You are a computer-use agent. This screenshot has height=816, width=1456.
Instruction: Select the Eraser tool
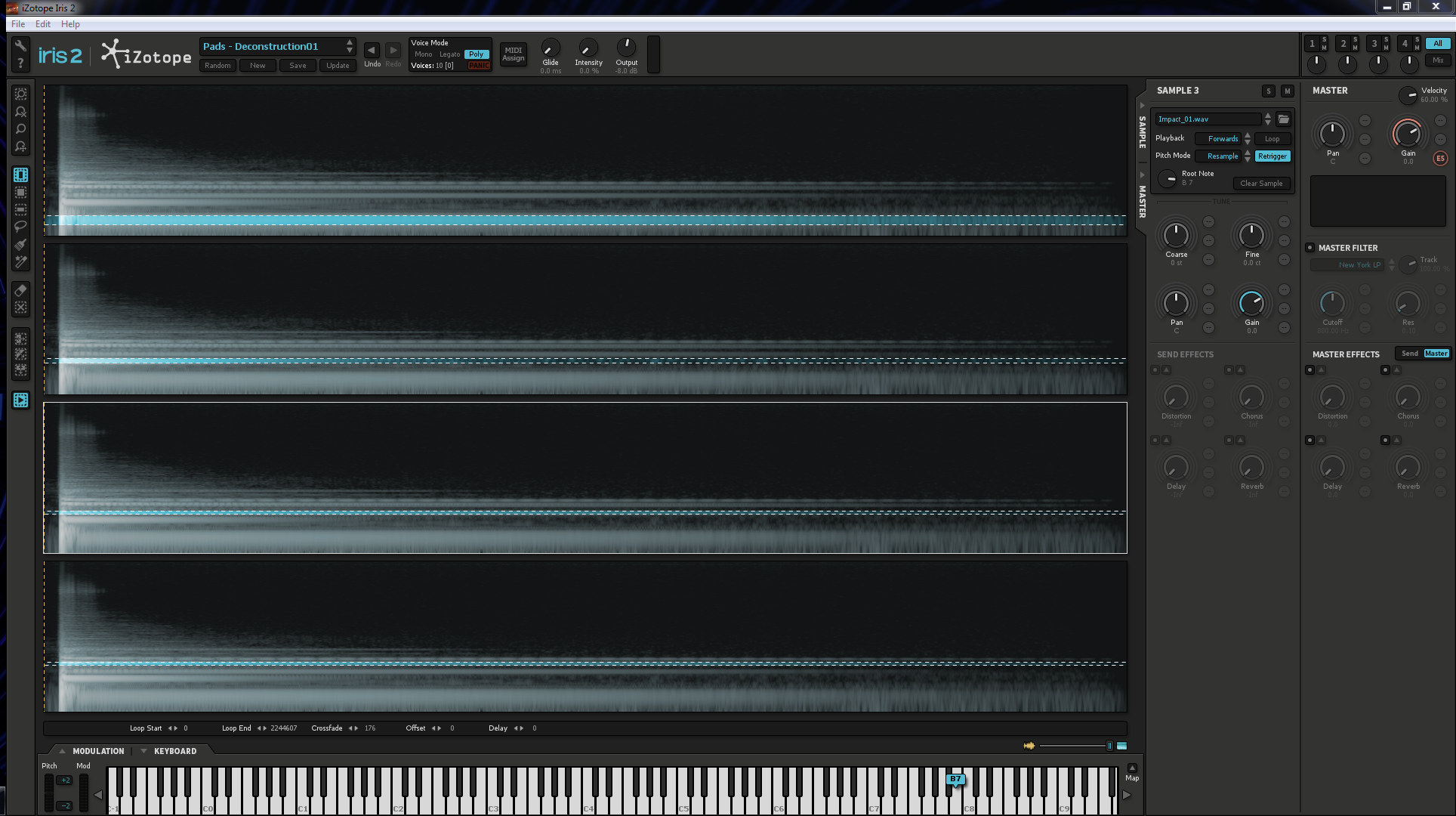click(20, 291)
